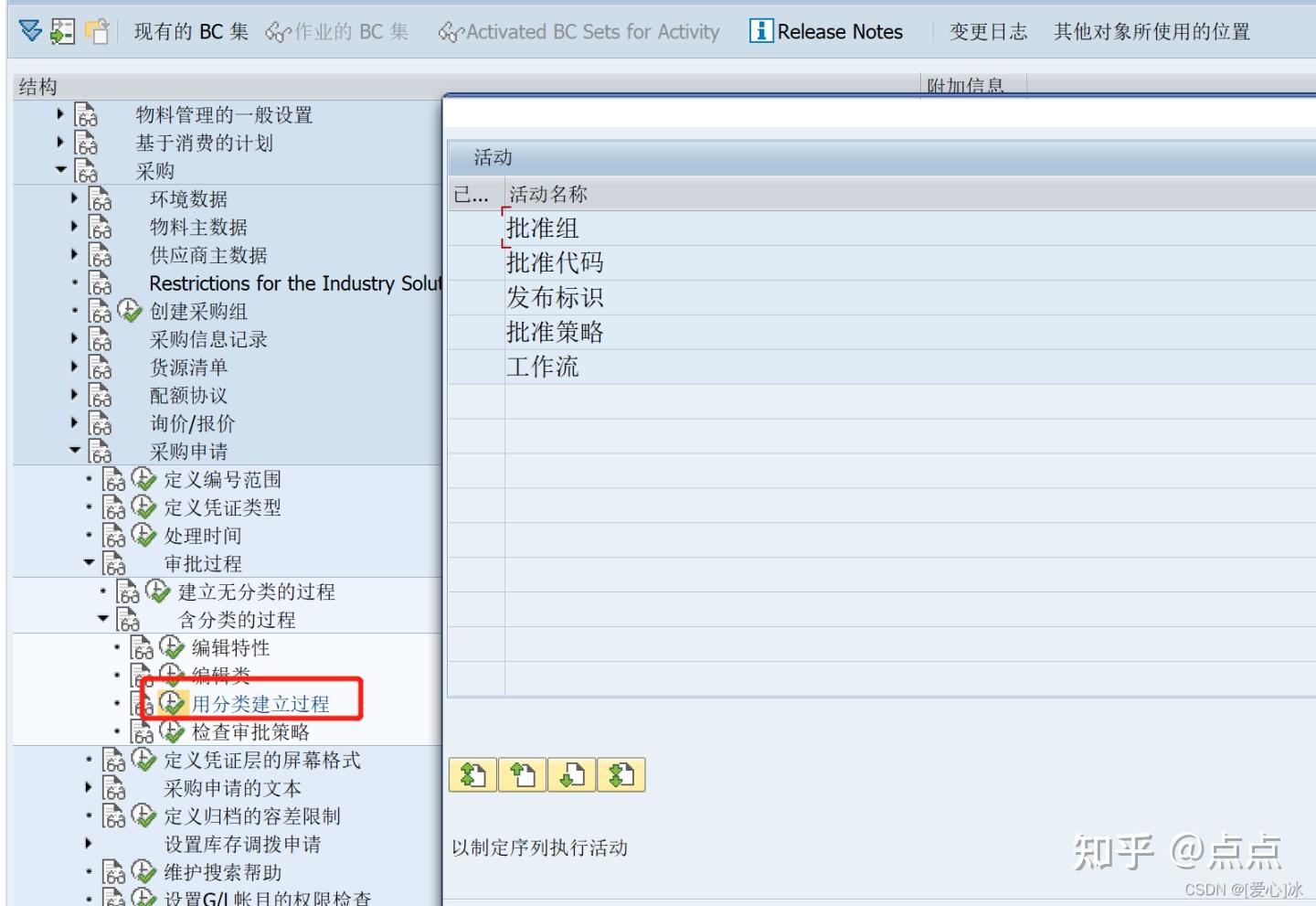Screen dimensions: 1316x906
Task: Open the "变更日志" menu item
Action: click(988, 30)
